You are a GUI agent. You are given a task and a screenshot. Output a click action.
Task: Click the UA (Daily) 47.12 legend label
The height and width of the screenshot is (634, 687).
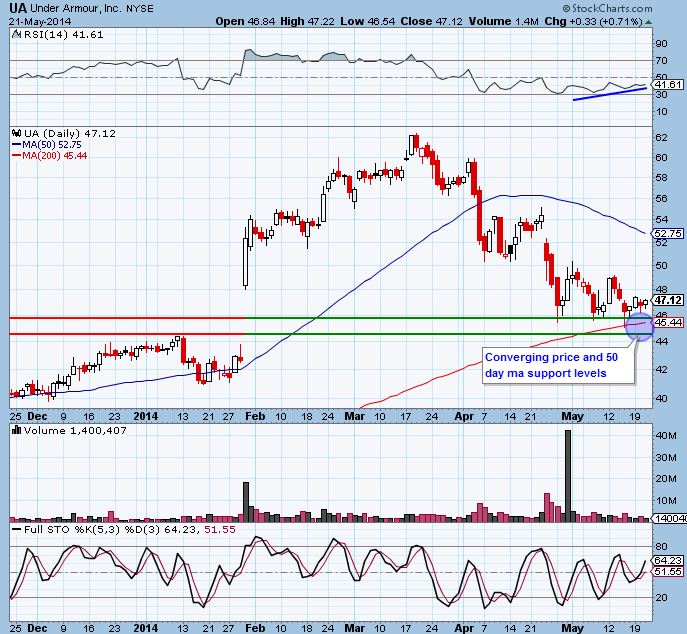coord(70,133)
